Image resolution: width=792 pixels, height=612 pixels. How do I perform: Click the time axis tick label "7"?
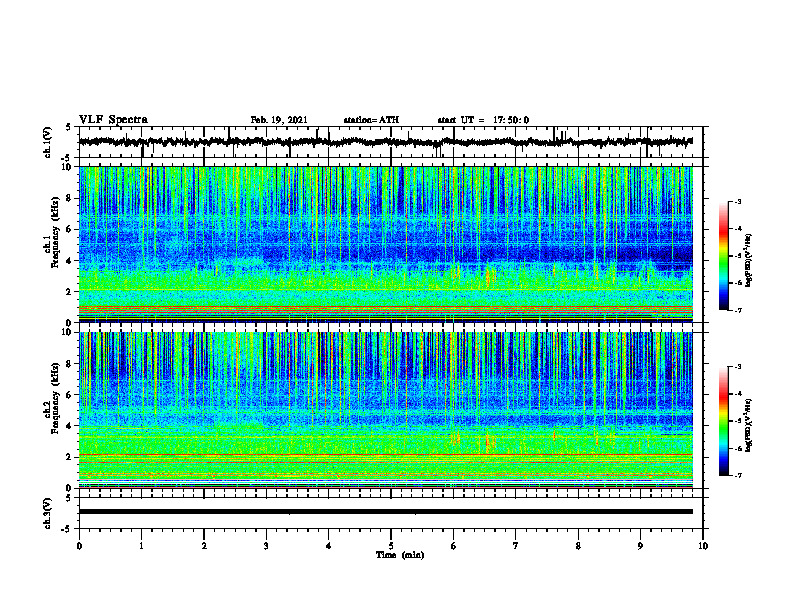516,546
